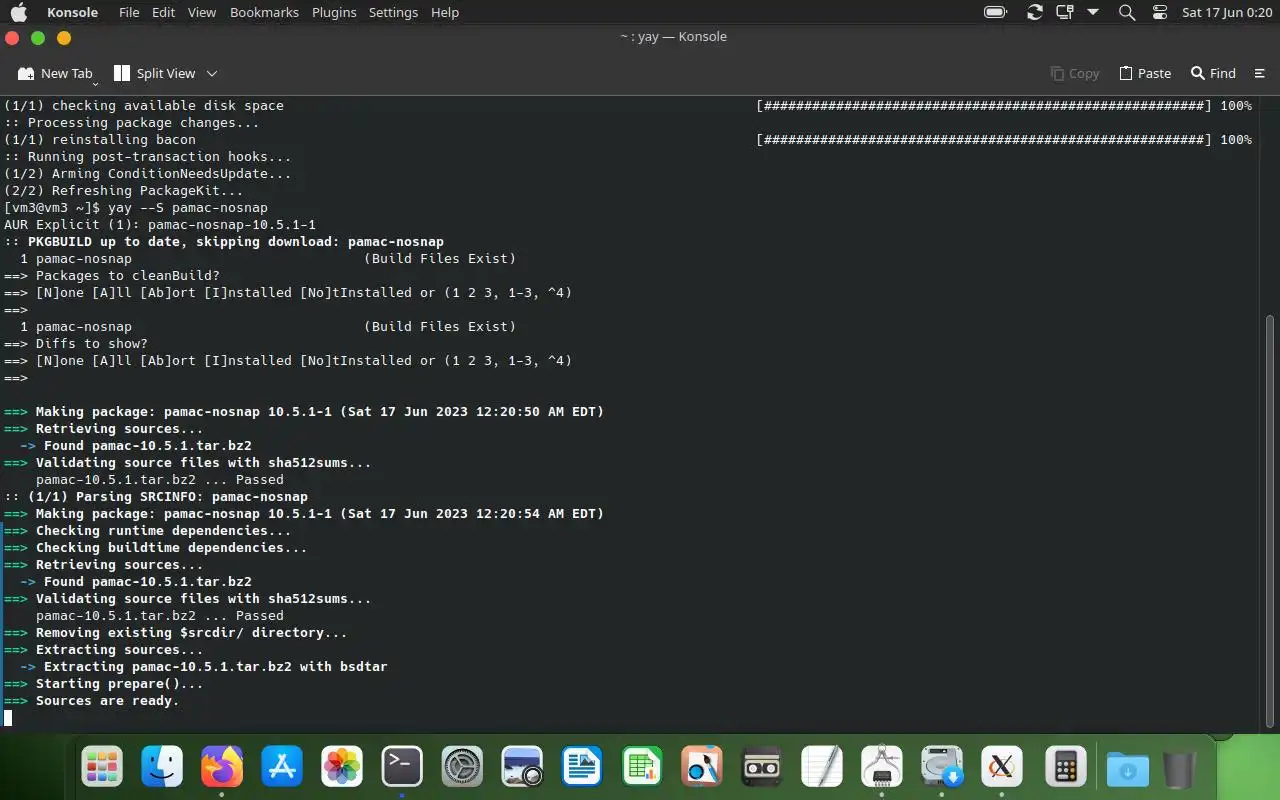Viewport: 1280px width, 800px height.
Task: Open the Settings menu
Action: (x=393, y=12)
